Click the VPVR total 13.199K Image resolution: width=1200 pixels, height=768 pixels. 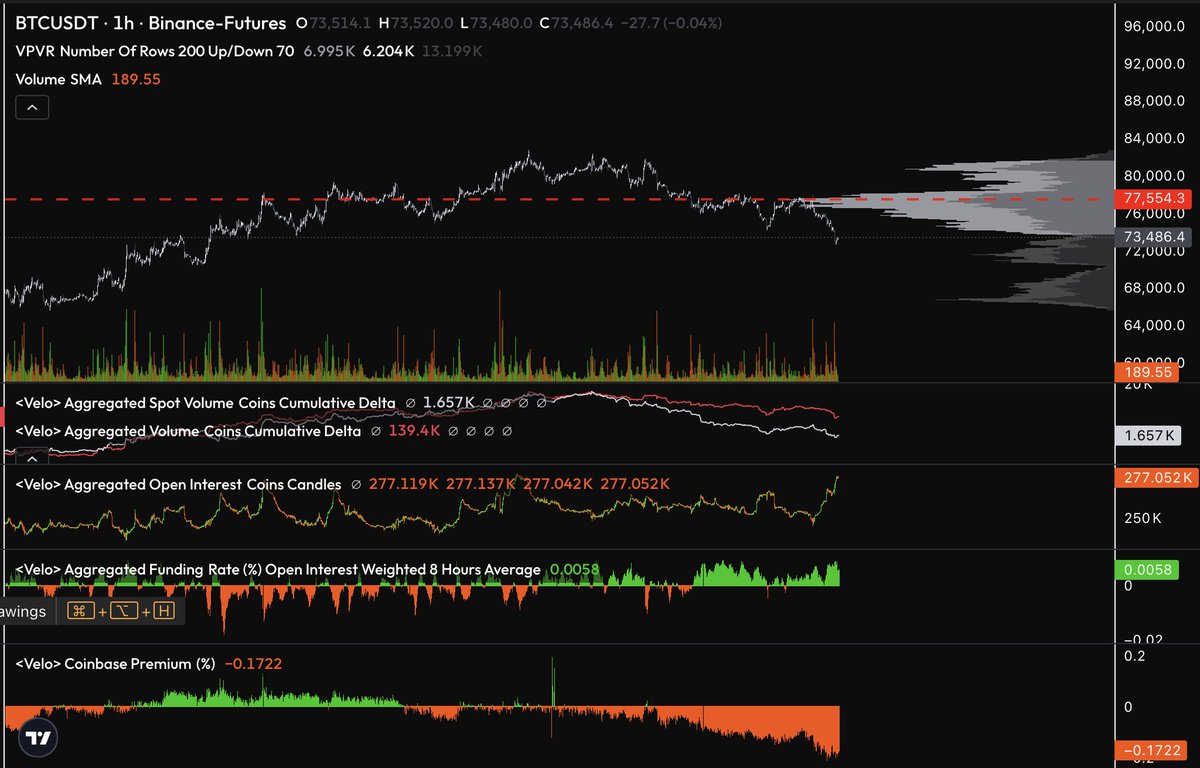pyautogui.click(x=450, y=50)
